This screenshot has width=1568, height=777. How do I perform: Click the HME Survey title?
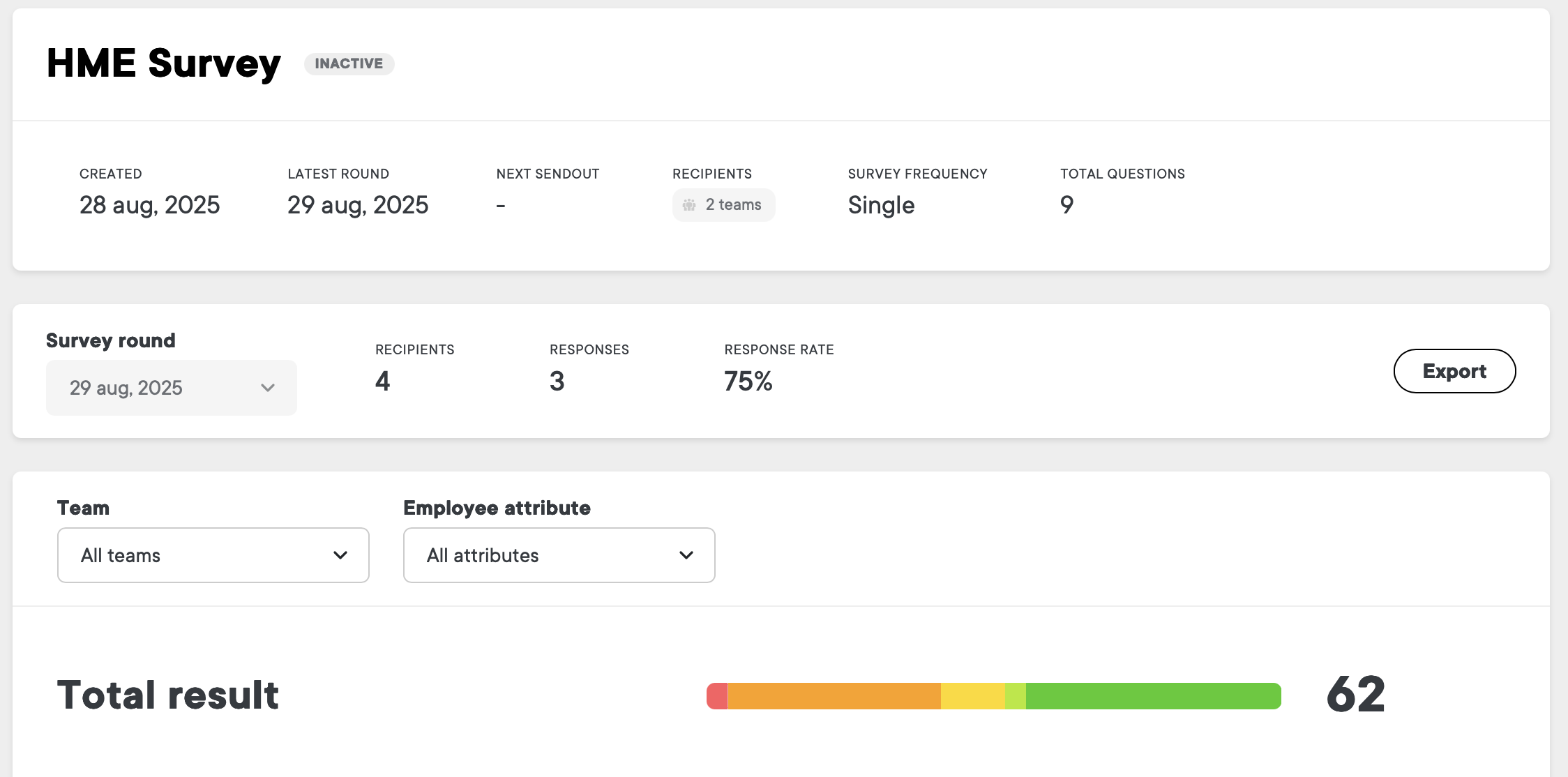163,63
